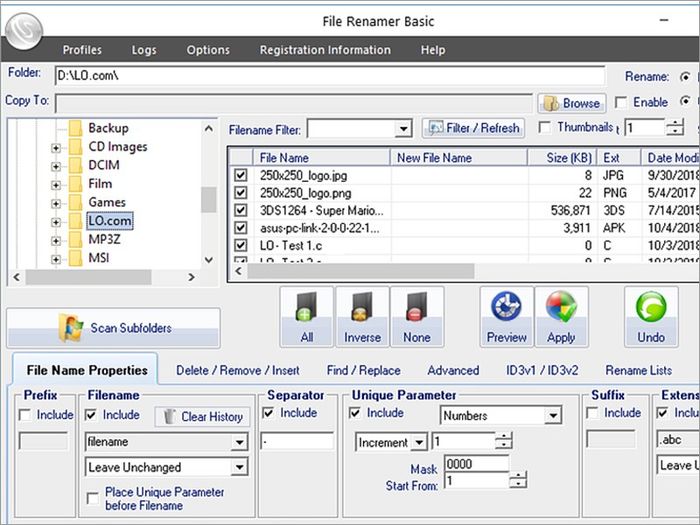This screenshot has height=525, width=700.
Task: Select the Film folder in tree
Action: coord(100,183)
